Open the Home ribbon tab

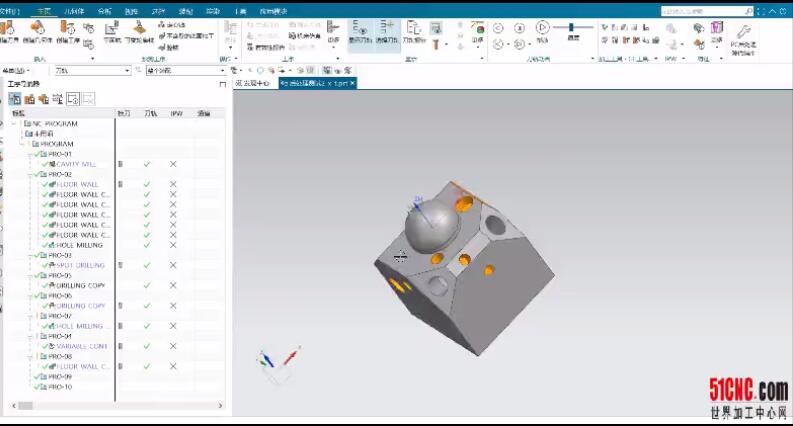[43, 10]
